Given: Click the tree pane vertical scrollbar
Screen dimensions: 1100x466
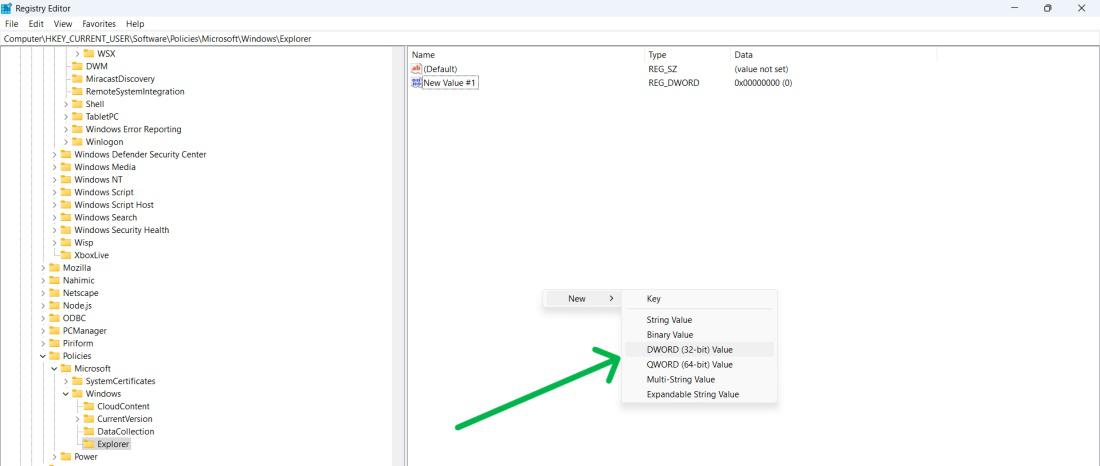Looking at the screenshot, I should coord(398,256).
